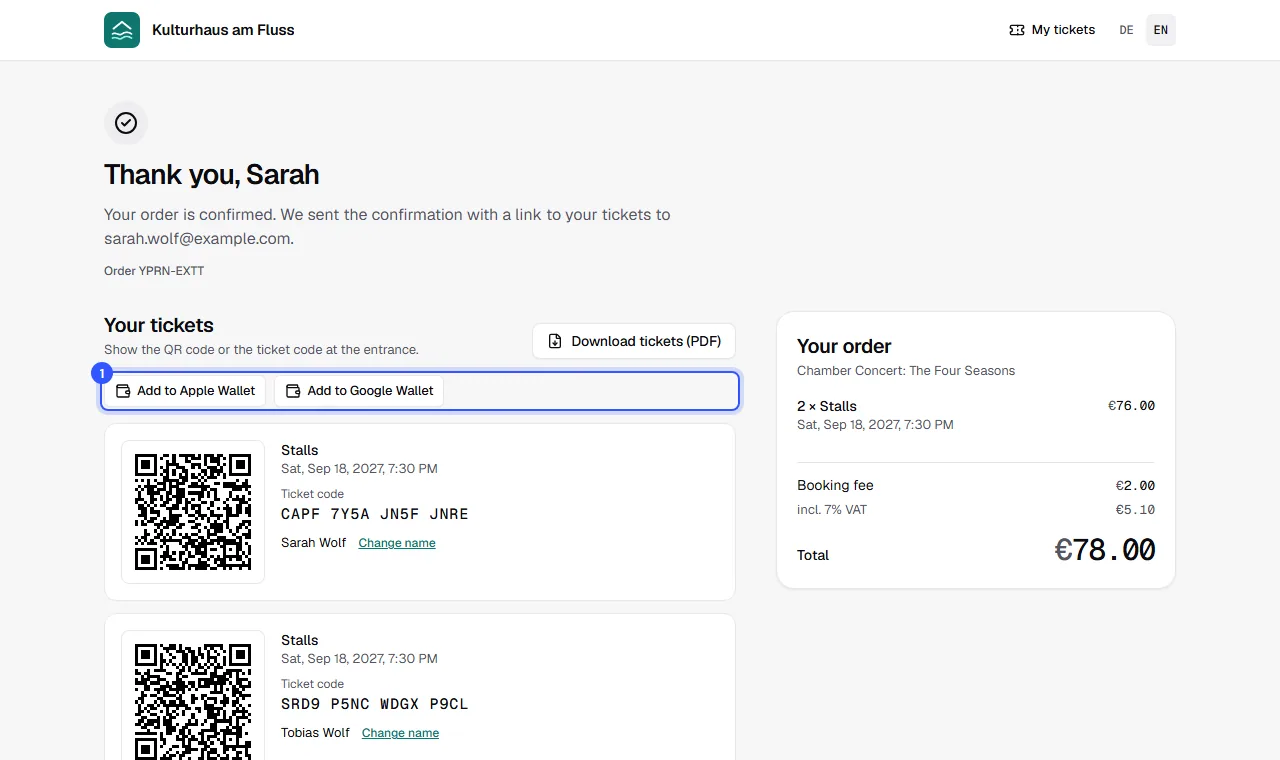
Task: Switch language to DE
Action: 1126,30
